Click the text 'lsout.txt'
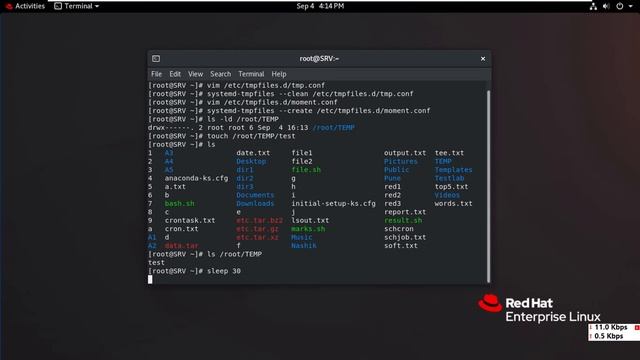Image resolution: width=640 pixels, height=360 pixels. pos(310,220)
